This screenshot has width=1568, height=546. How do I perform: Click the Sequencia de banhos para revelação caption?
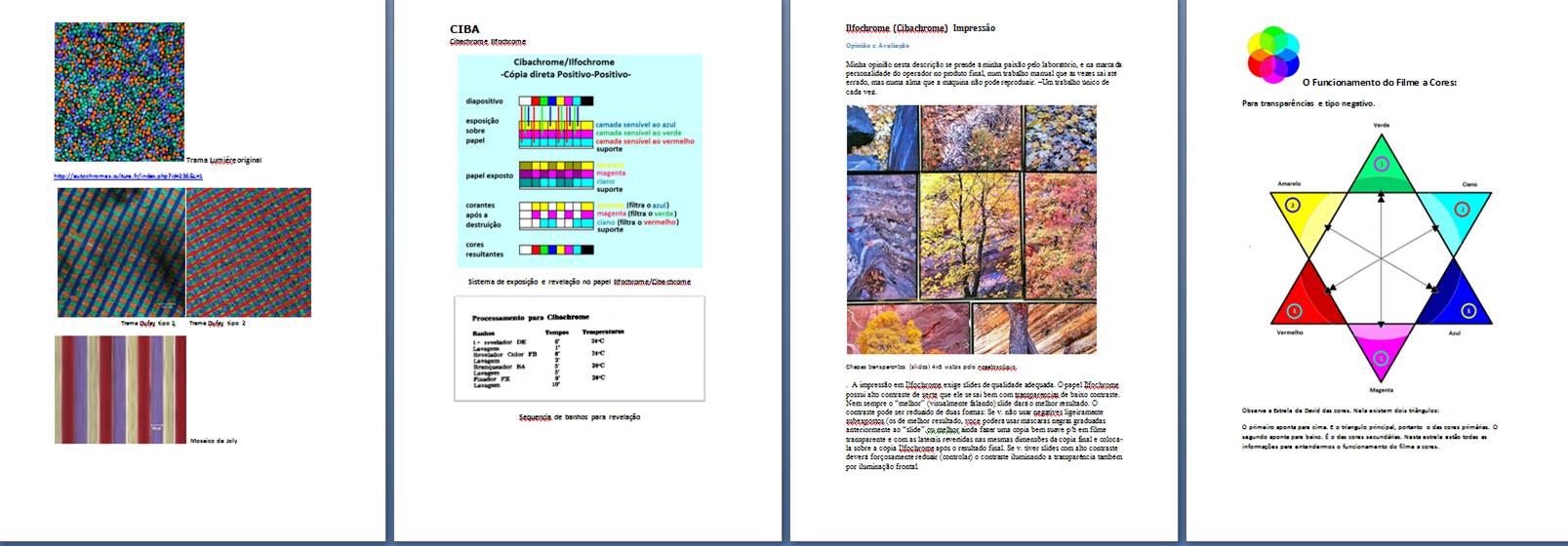[580, 416]
